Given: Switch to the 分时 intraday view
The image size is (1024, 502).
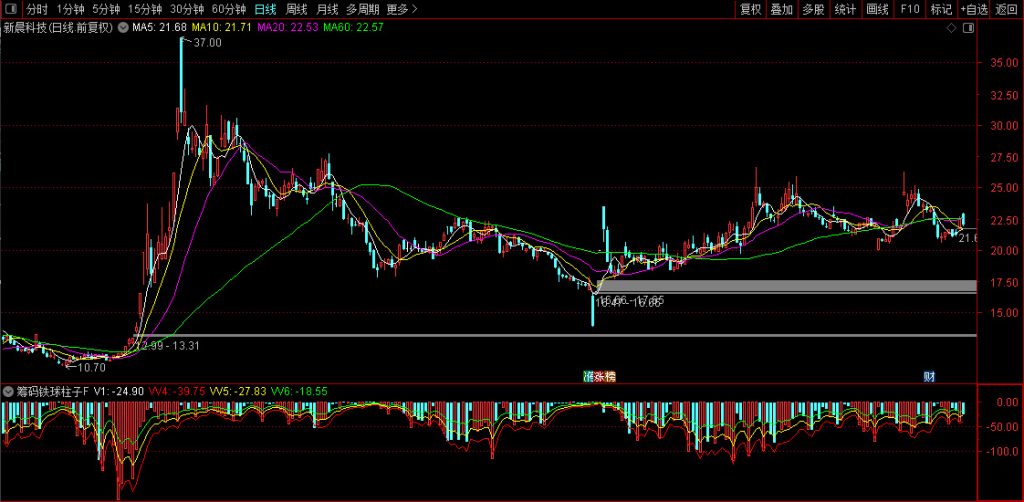Looking at the screenshot, I should point(37,9).
